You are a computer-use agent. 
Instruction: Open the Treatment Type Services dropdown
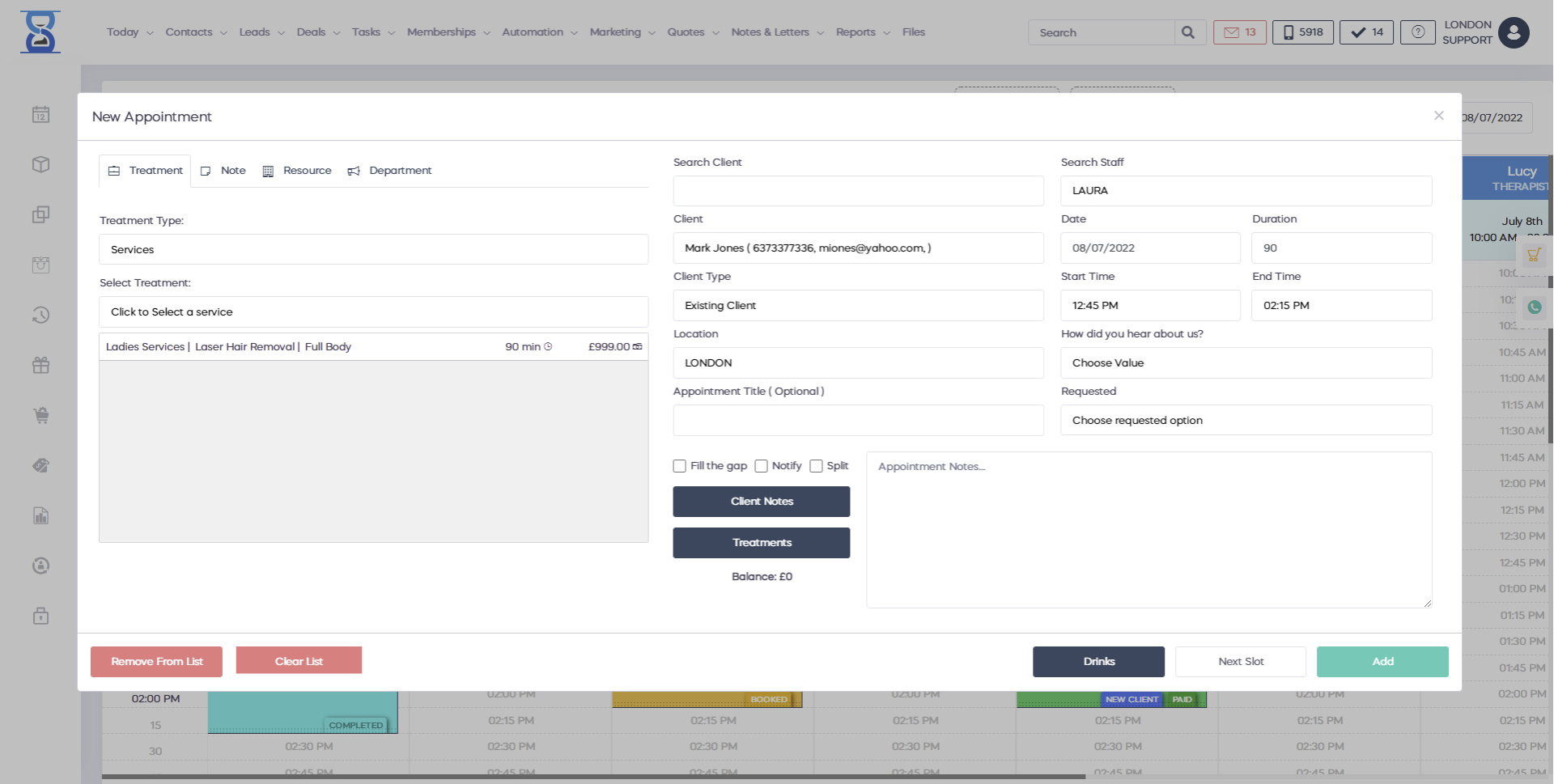(x=373, y=249)
